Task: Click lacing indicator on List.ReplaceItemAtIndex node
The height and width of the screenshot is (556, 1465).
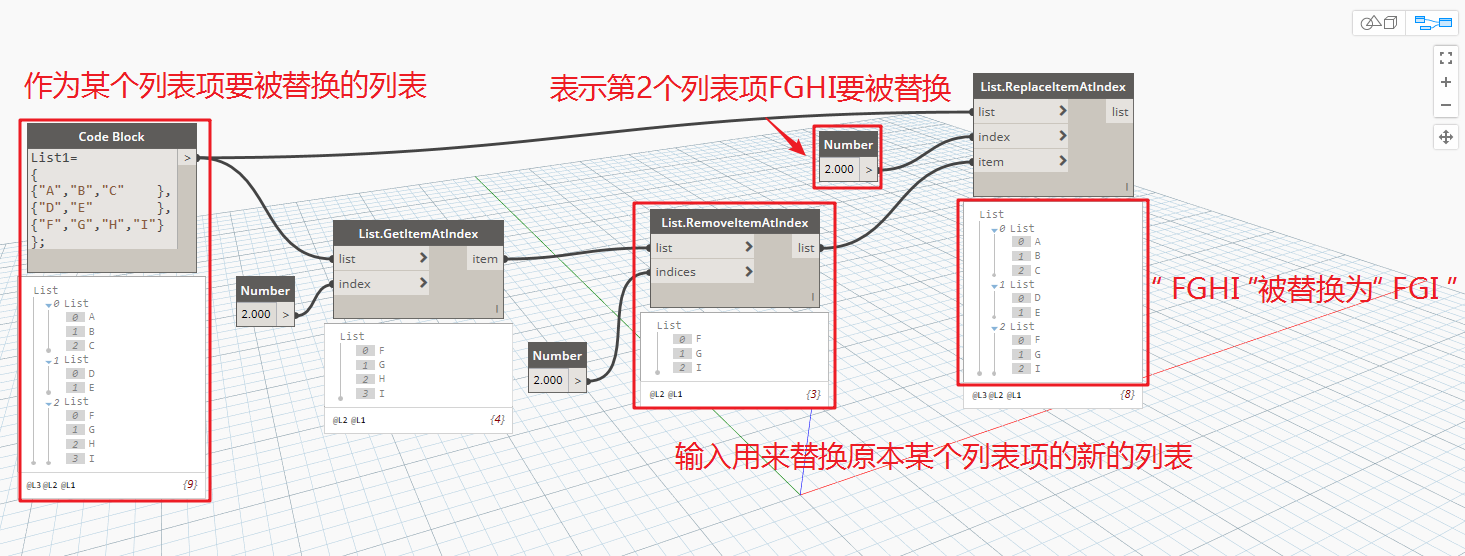Action: (x=1126, y=187)
